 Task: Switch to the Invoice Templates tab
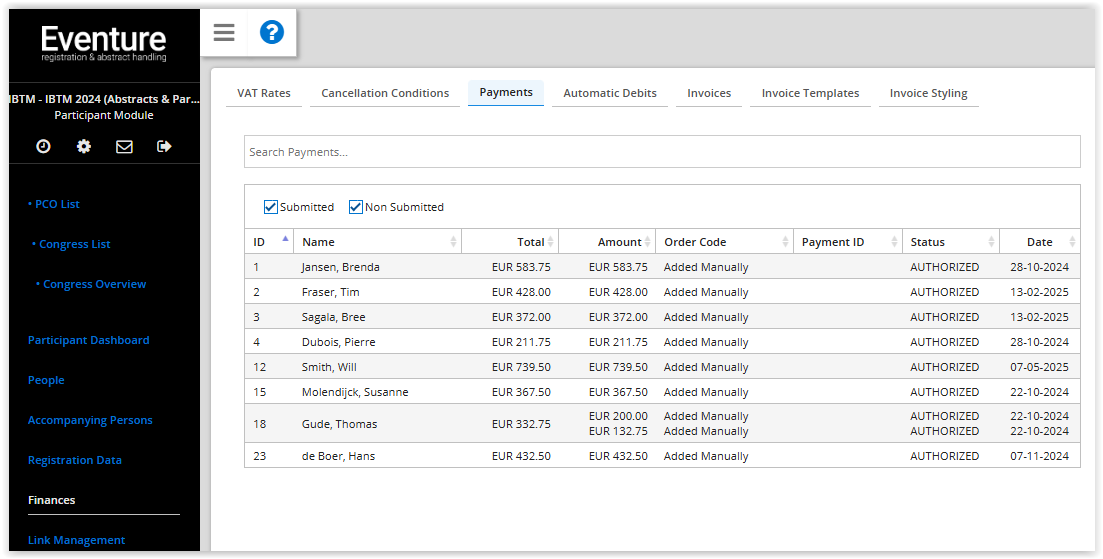810,93
